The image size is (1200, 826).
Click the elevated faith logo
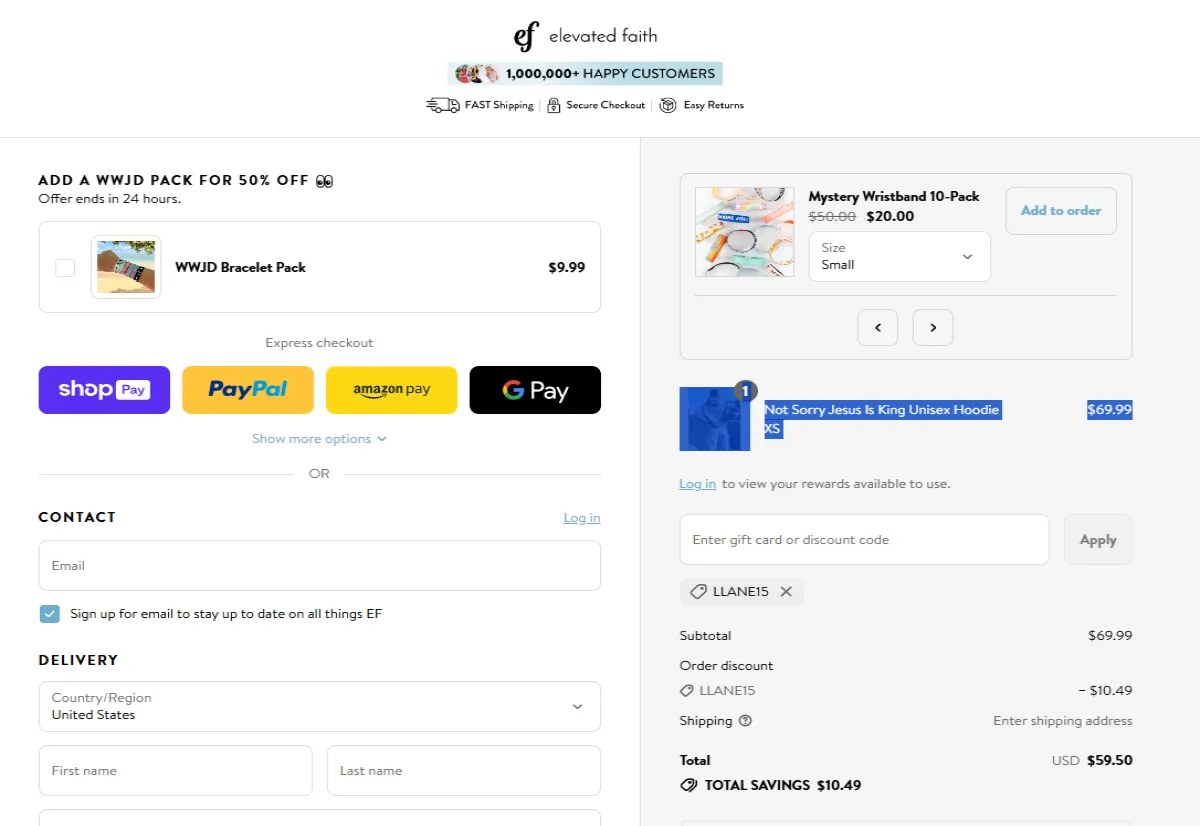(x=585, y=34)
